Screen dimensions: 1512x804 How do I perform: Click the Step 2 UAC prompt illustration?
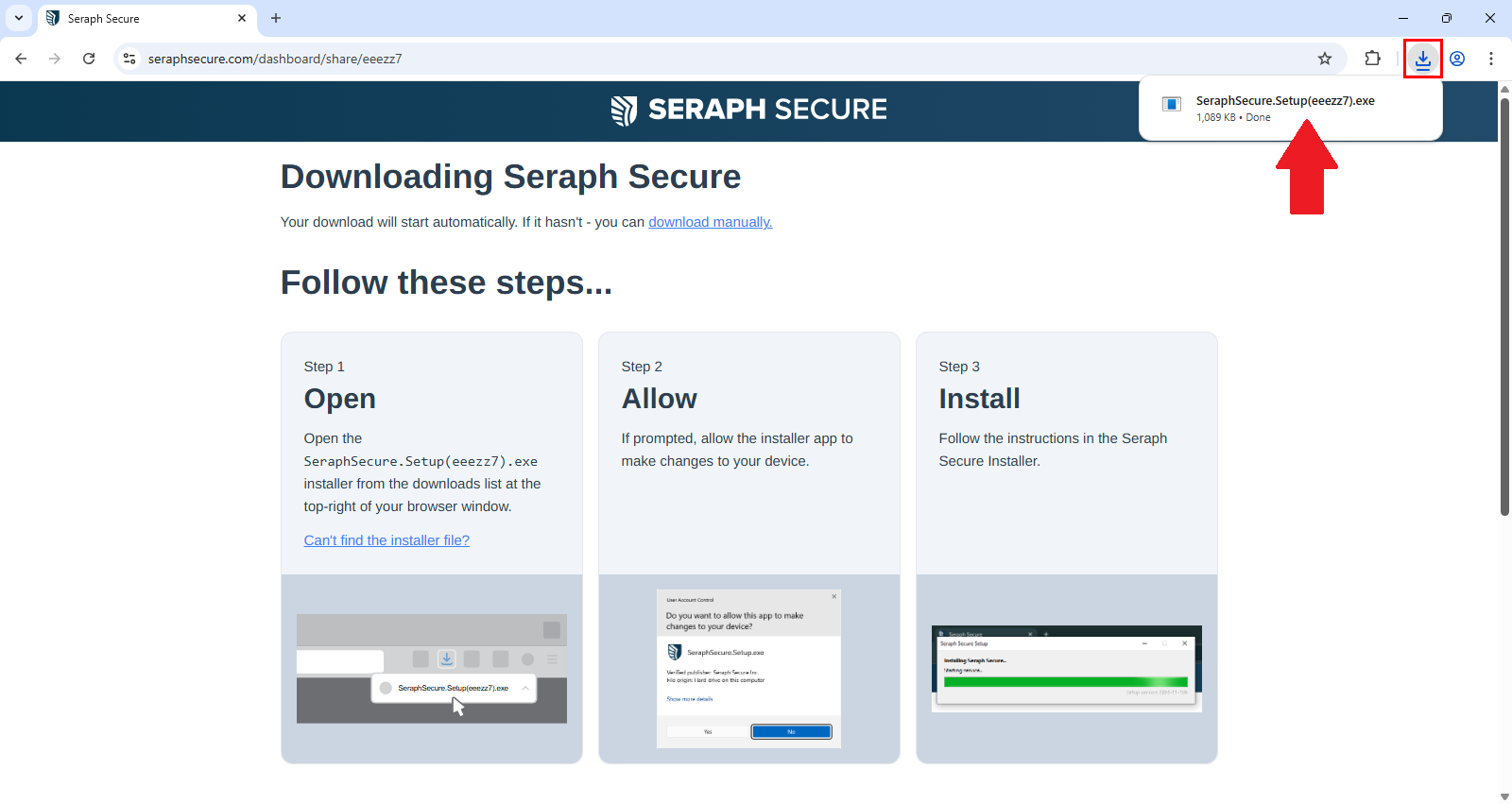point(748,669)
